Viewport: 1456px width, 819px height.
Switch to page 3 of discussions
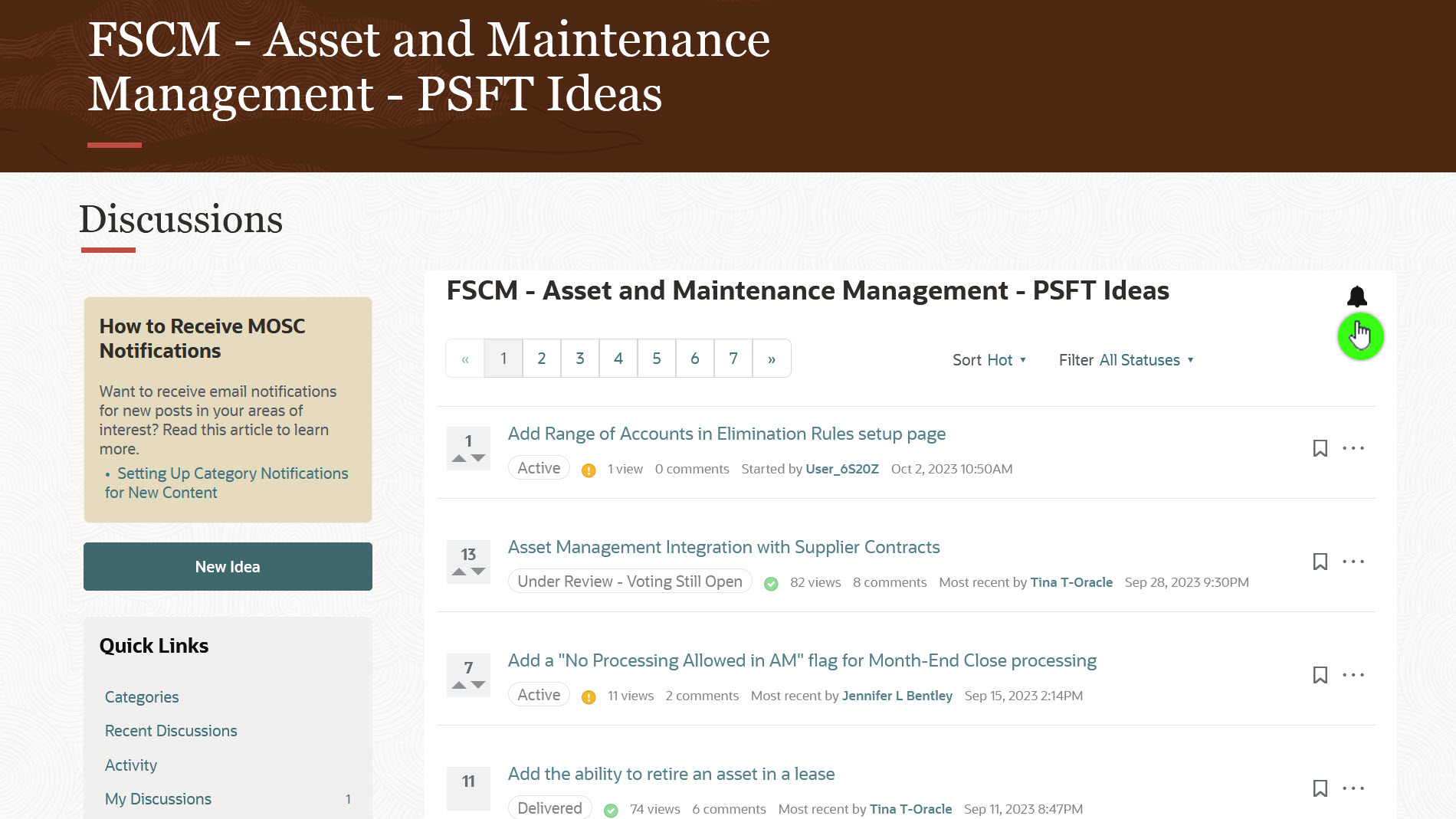[x=579, y=358]
